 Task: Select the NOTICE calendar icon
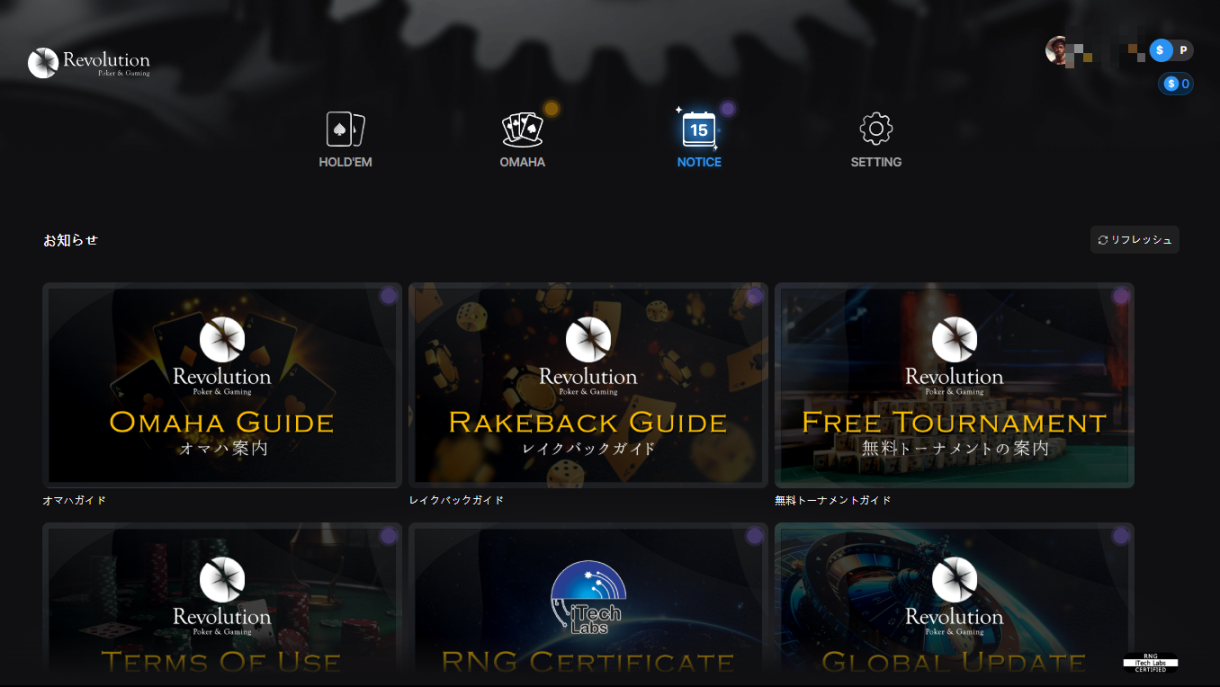tap(699, 129)
